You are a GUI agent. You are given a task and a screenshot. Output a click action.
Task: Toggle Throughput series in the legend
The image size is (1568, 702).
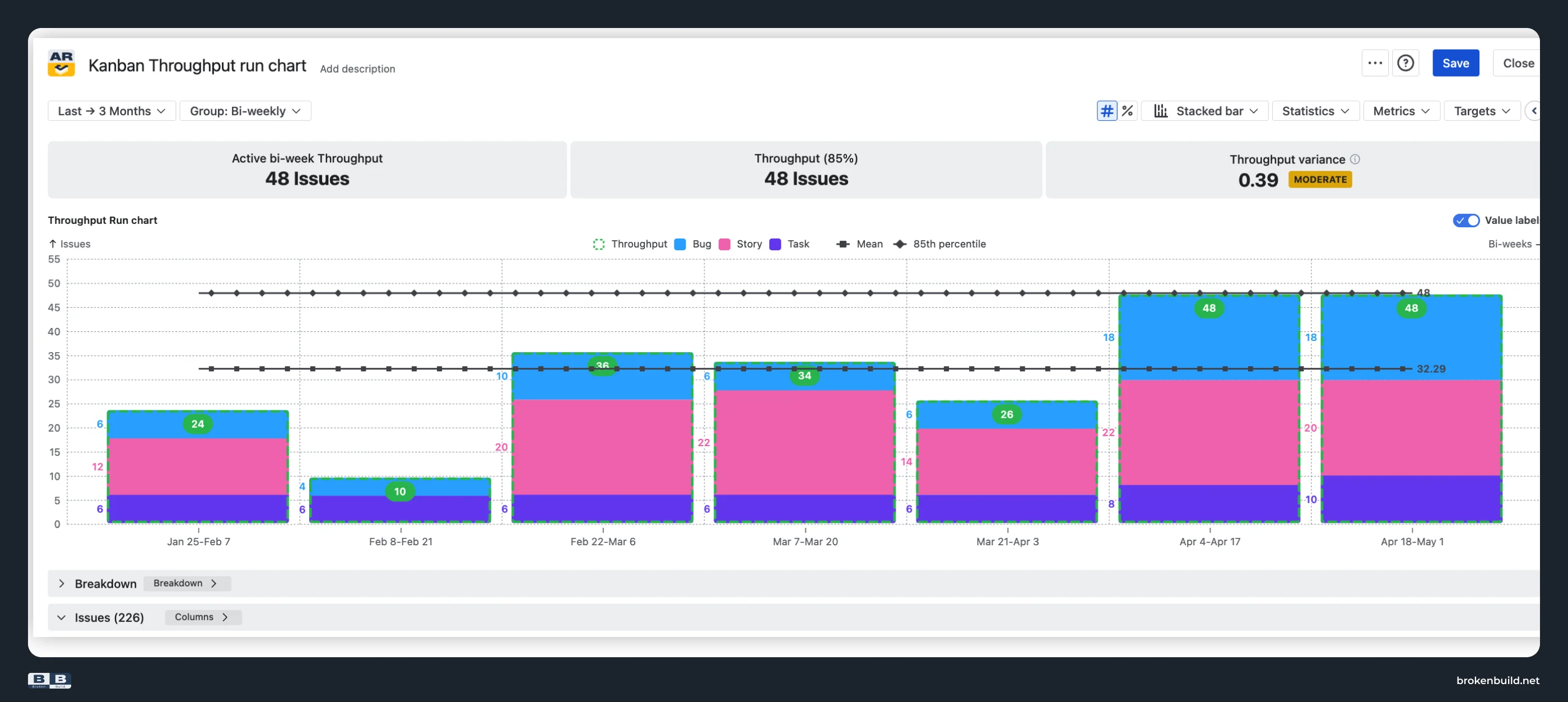tap(630, 244)
